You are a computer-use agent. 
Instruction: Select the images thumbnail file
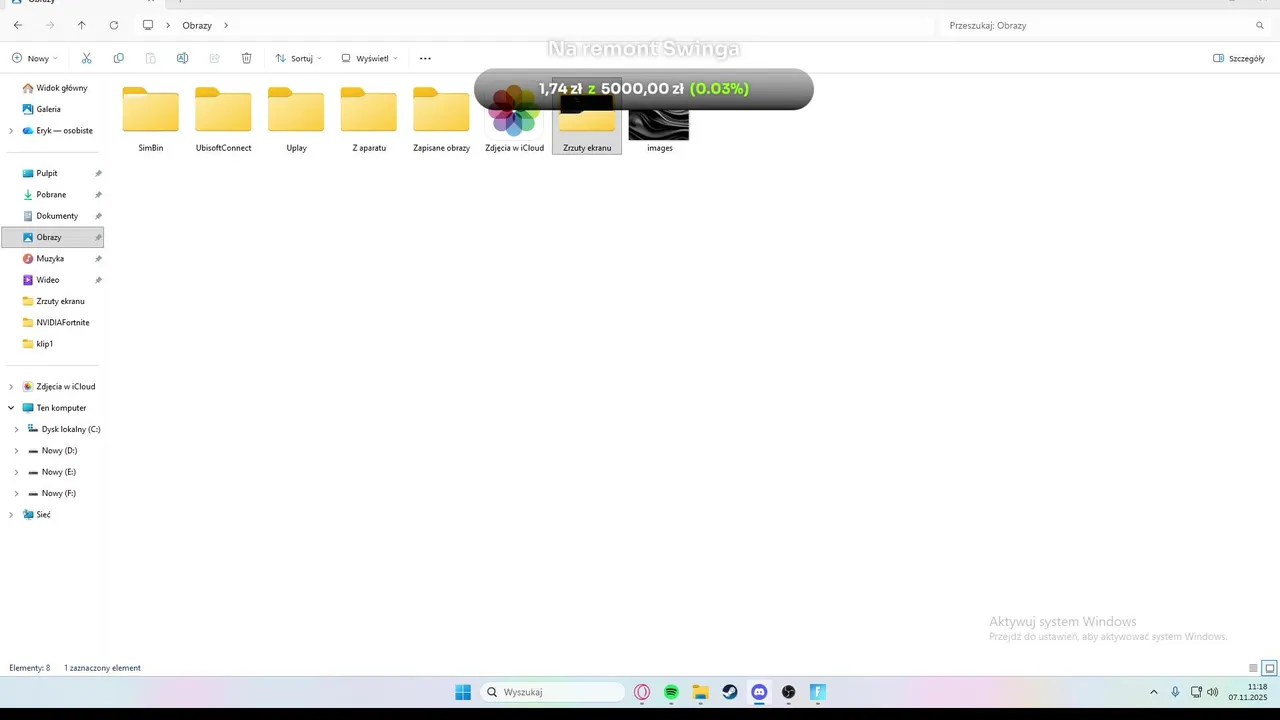tap(659, 125)
